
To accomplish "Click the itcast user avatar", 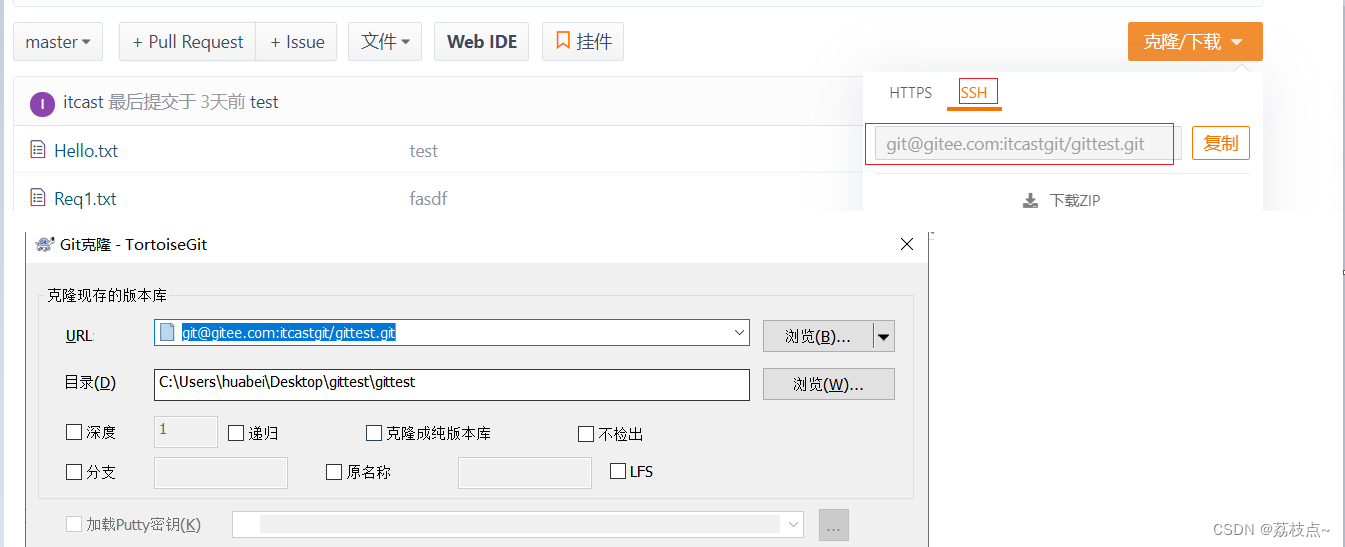I will pyautogui.click(x=42, y=103).
